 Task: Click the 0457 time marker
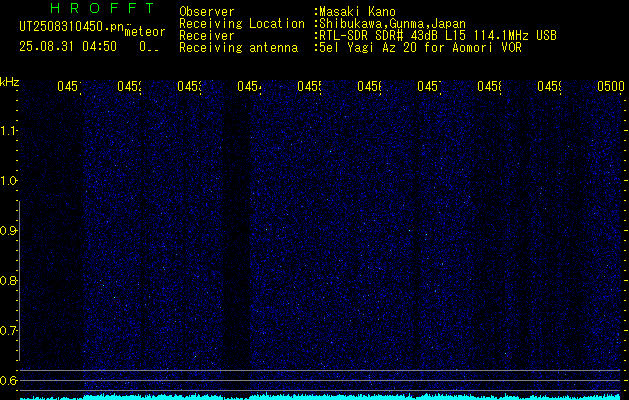click(429, 86)
